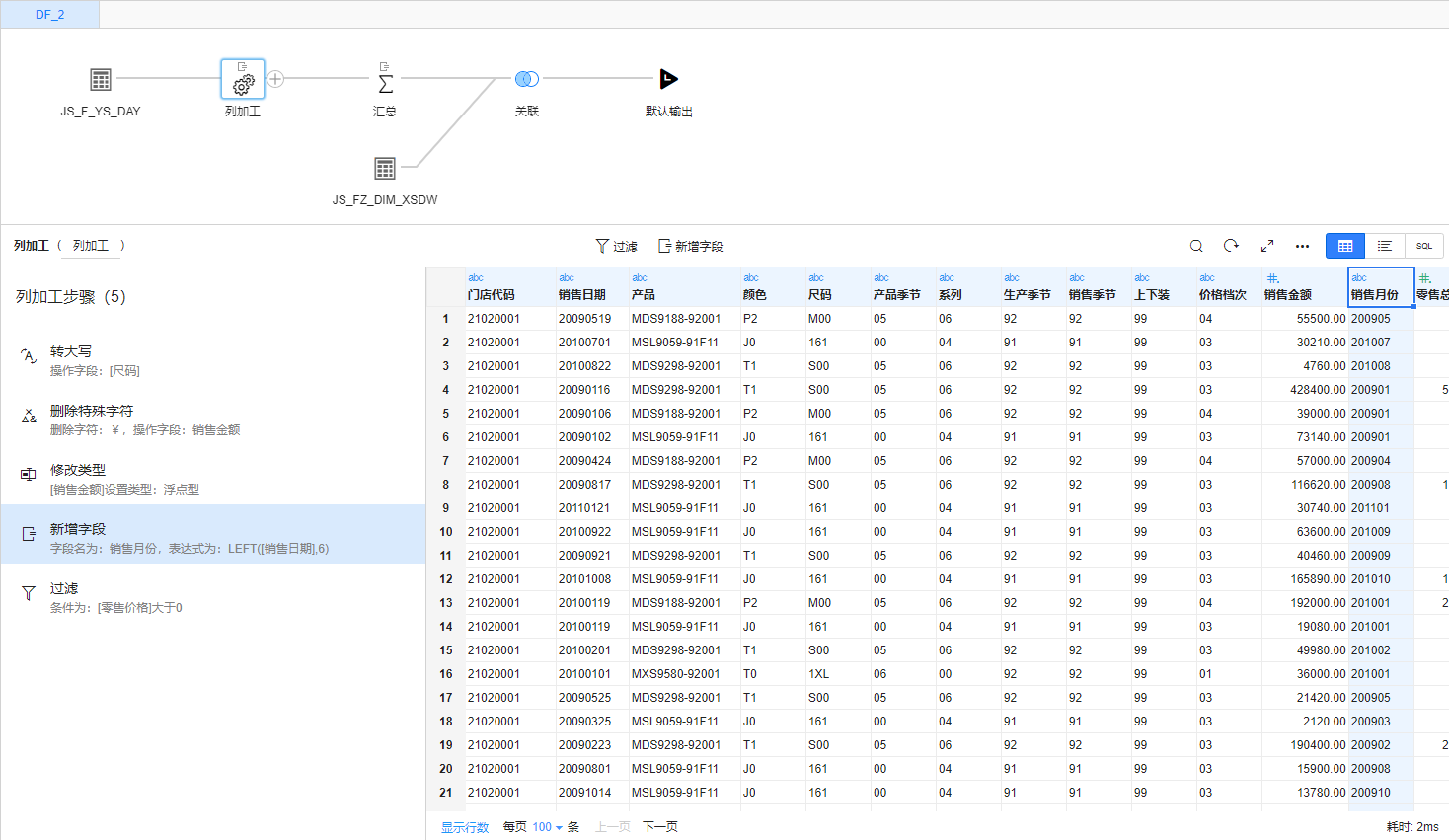This screenshot has width=1449, height=840.
Task: Select the 颜色 column header
Action: pyautogui.click(x=773, y=287)
